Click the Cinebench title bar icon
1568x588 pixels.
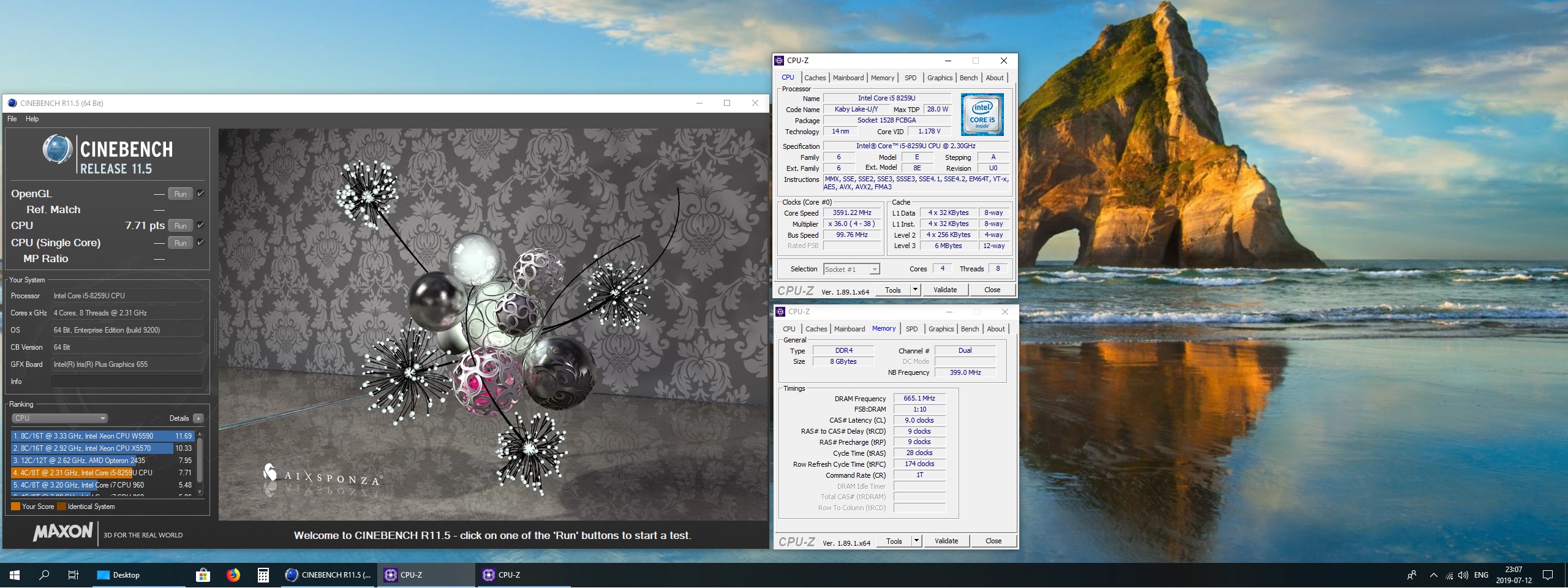pos(12,103)
